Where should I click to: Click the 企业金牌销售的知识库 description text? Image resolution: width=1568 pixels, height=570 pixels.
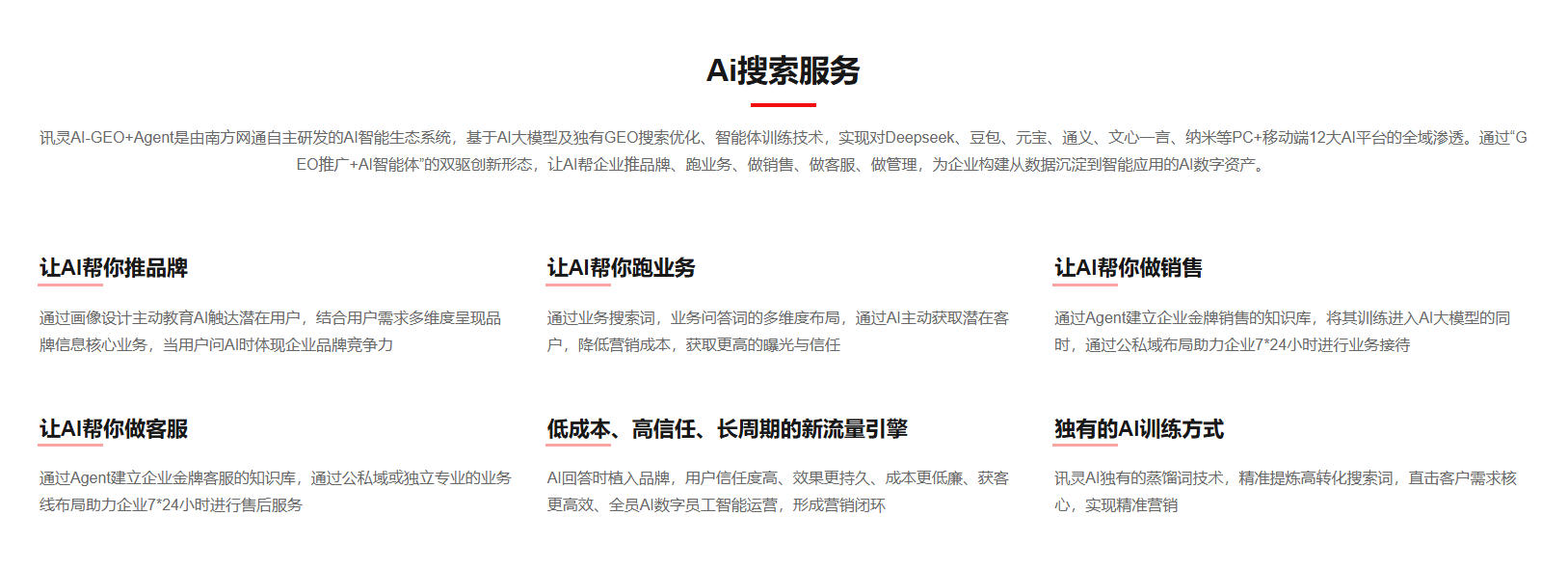[x=1282, y=331]
